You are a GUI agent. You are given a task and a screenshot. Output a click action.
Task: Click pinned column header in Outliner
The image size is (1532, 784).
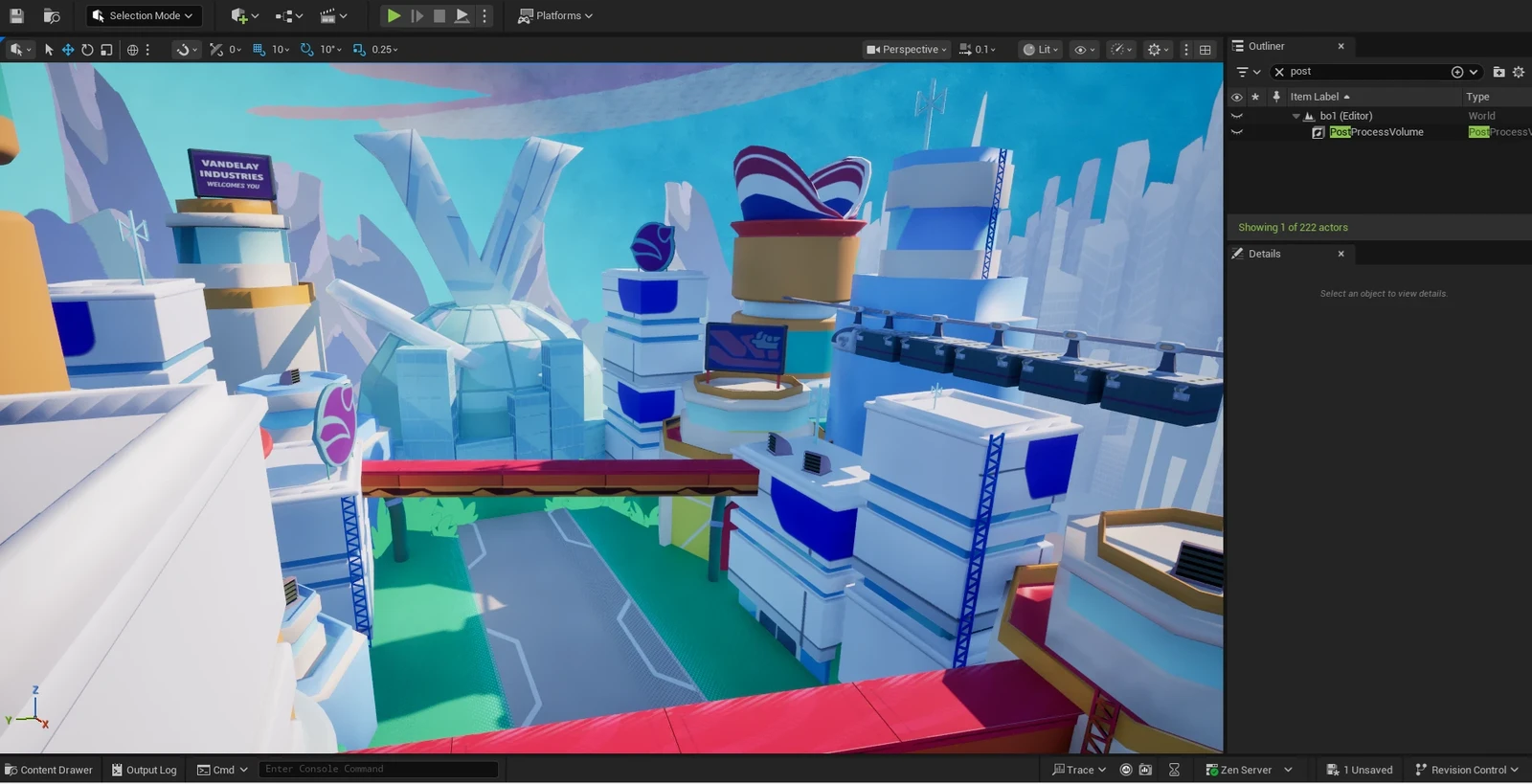(1275, 97)
